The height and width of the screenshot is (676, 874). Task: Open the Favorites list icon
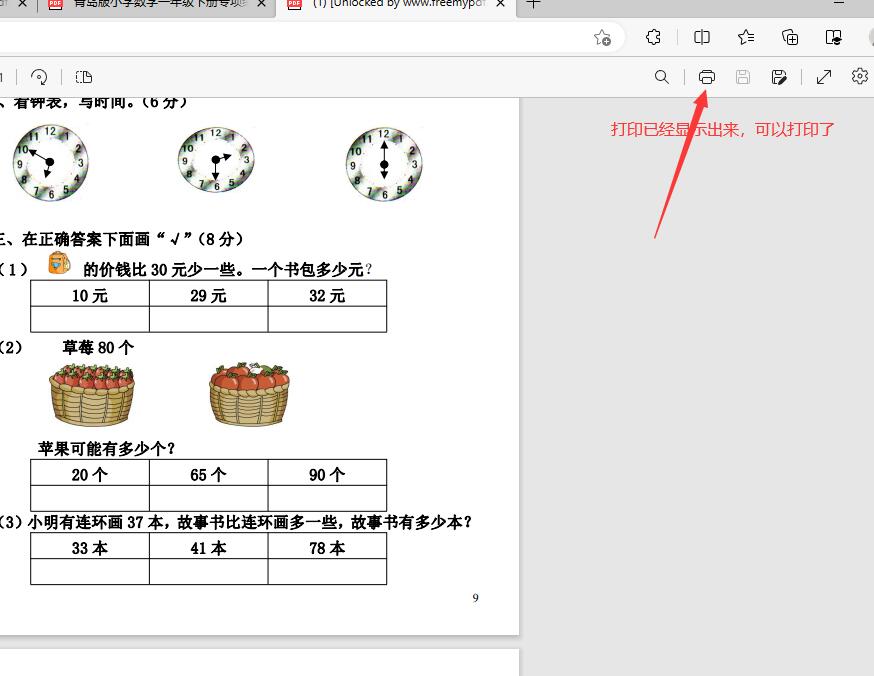[746, 37]
